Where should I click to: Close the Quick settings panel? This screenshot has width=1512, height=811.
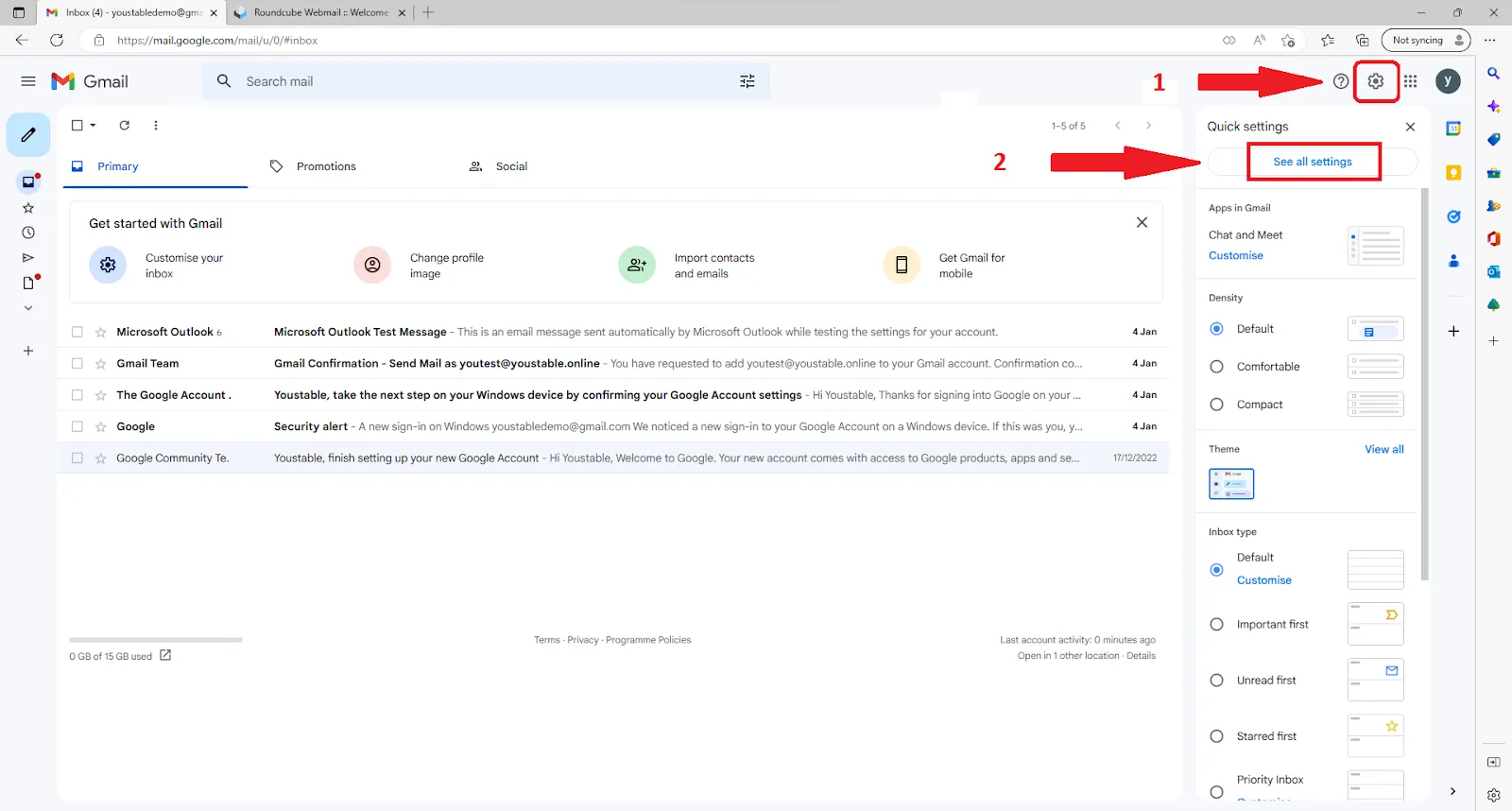(x=1410, y=127)
